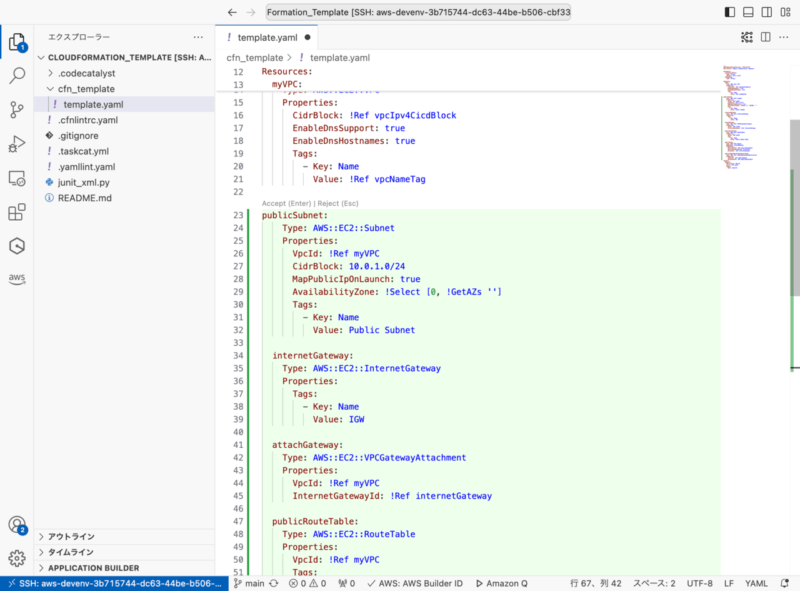800x591 pixels.
Task: Change encoding via UTF-8 status item
Action: tap(699, 583)
